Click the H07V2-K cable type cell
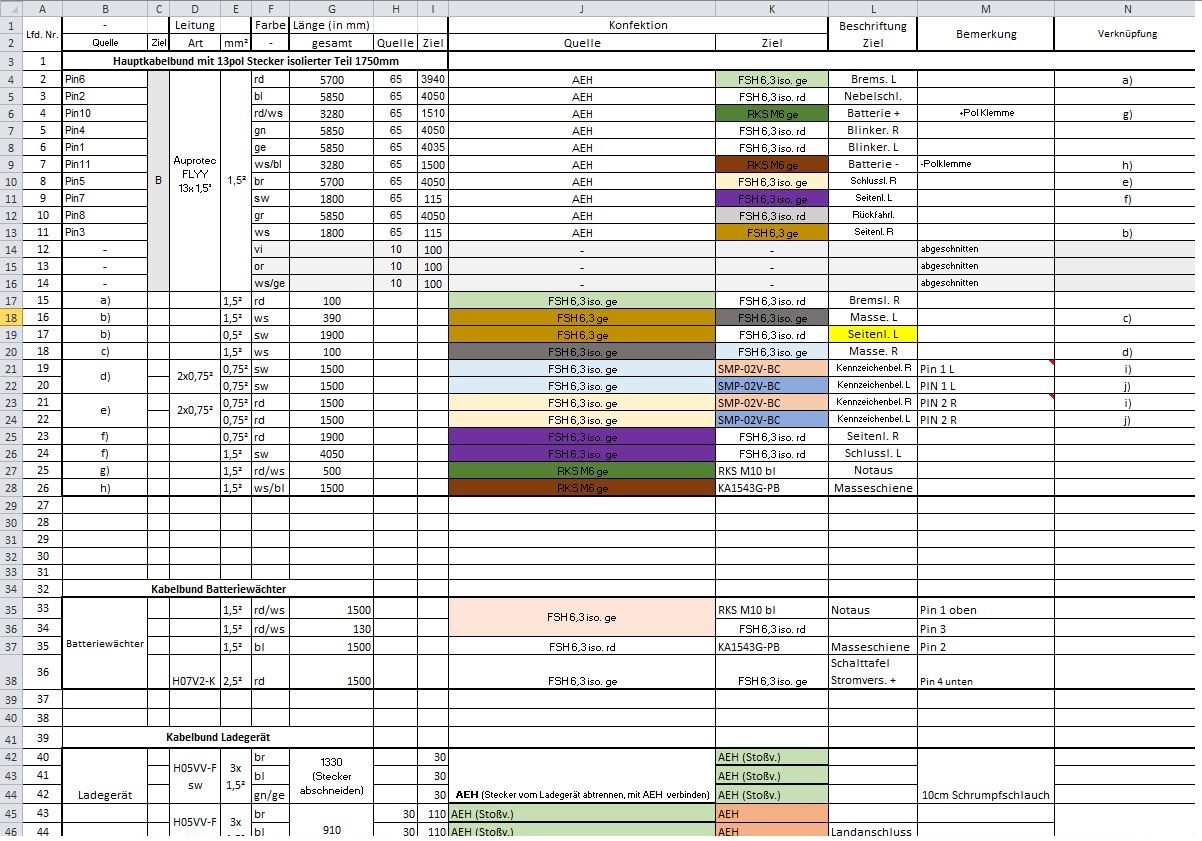The width and height of the screenshot is (1202, 841). coord(194,680)
